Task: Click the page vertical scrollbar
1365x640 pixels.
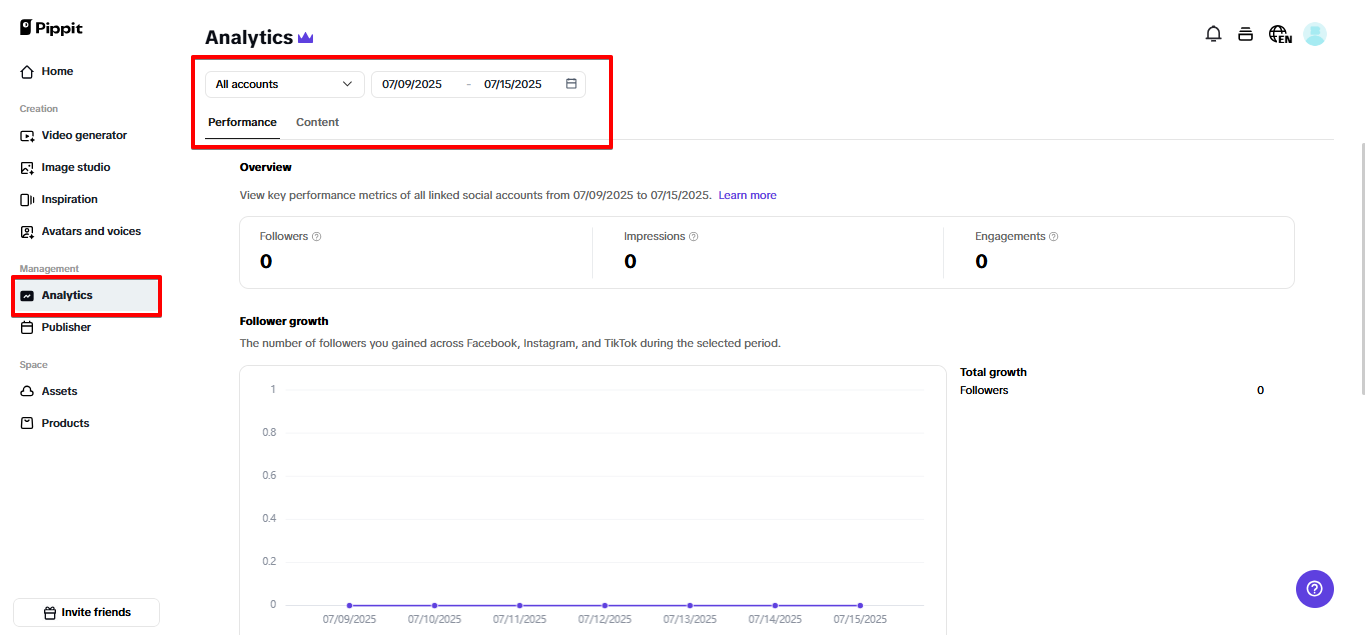Action: 1360,270
